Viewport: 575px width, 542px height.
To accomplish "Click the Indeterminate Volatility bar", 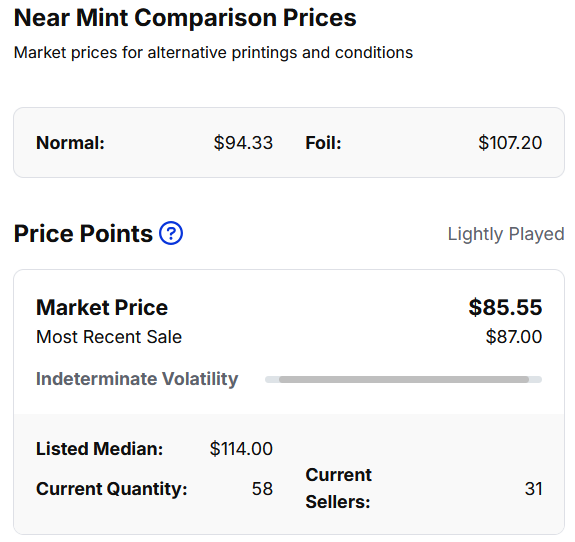I will [403, 380].
